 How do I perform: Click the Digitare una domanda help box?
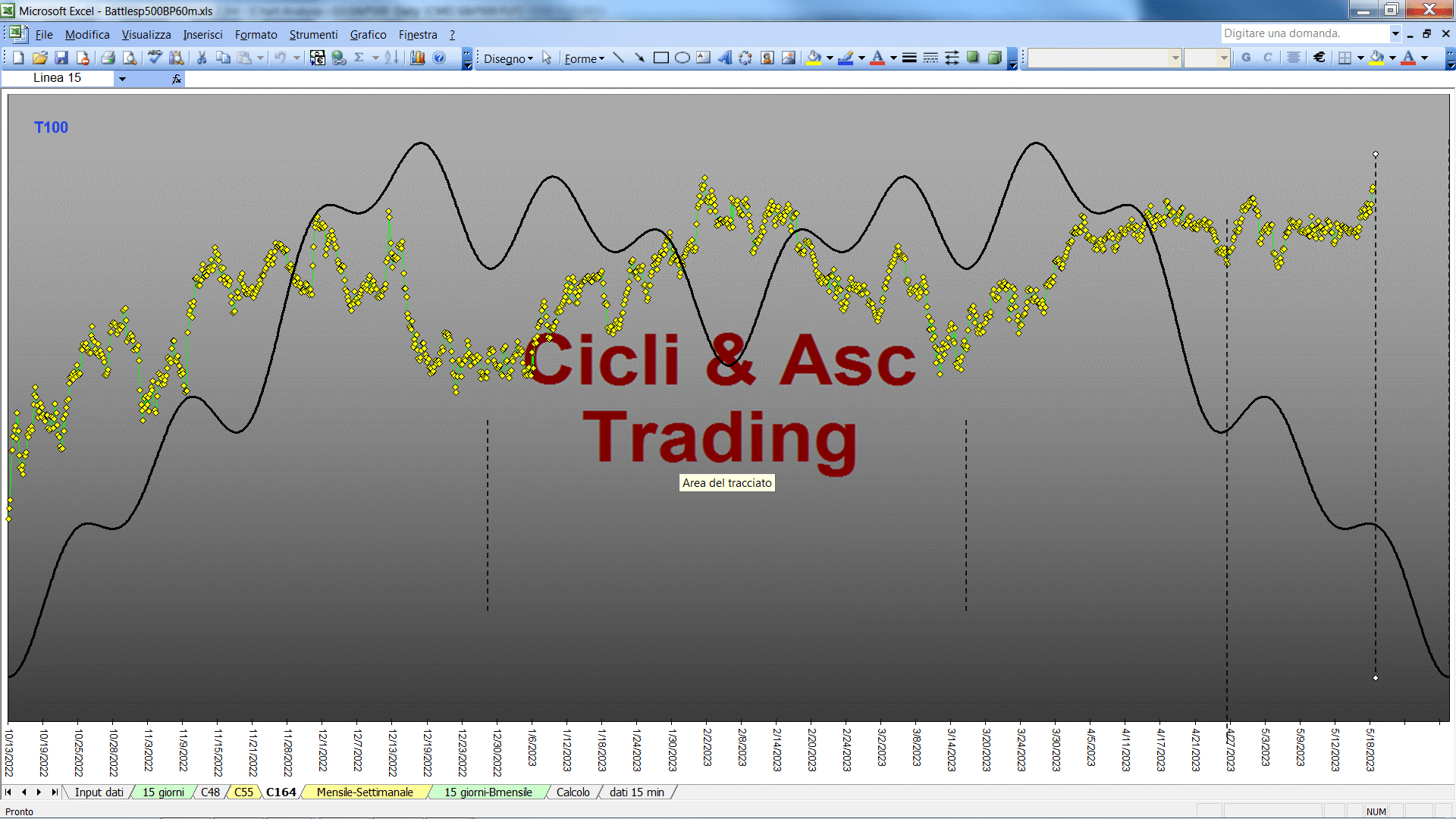tap(1304, 33)
